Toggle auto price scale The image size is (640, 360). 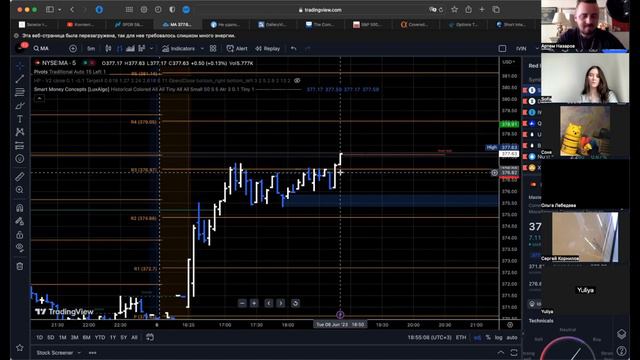coord(512,338)
